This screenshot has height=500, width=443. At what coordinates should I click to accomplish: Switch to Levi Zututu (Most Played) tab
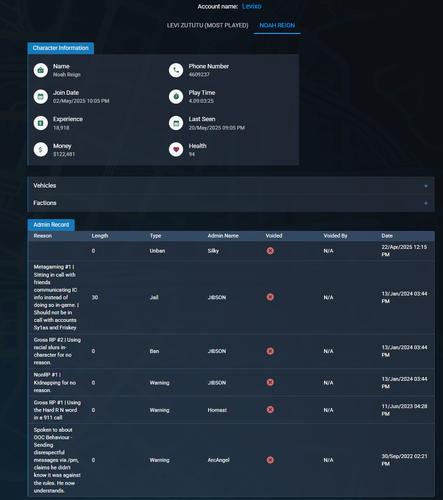(x=207, y=25)
